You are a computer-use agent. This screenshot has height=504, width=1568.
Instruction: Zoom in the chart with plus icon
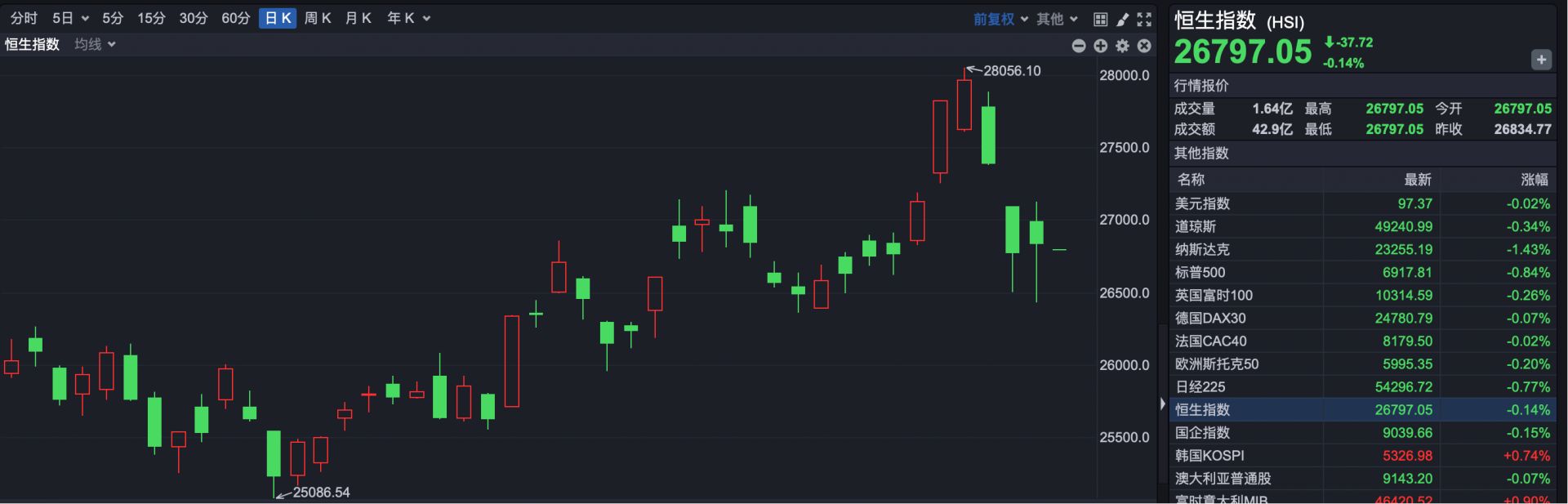pyautogui.click(x=1100, y=46)
